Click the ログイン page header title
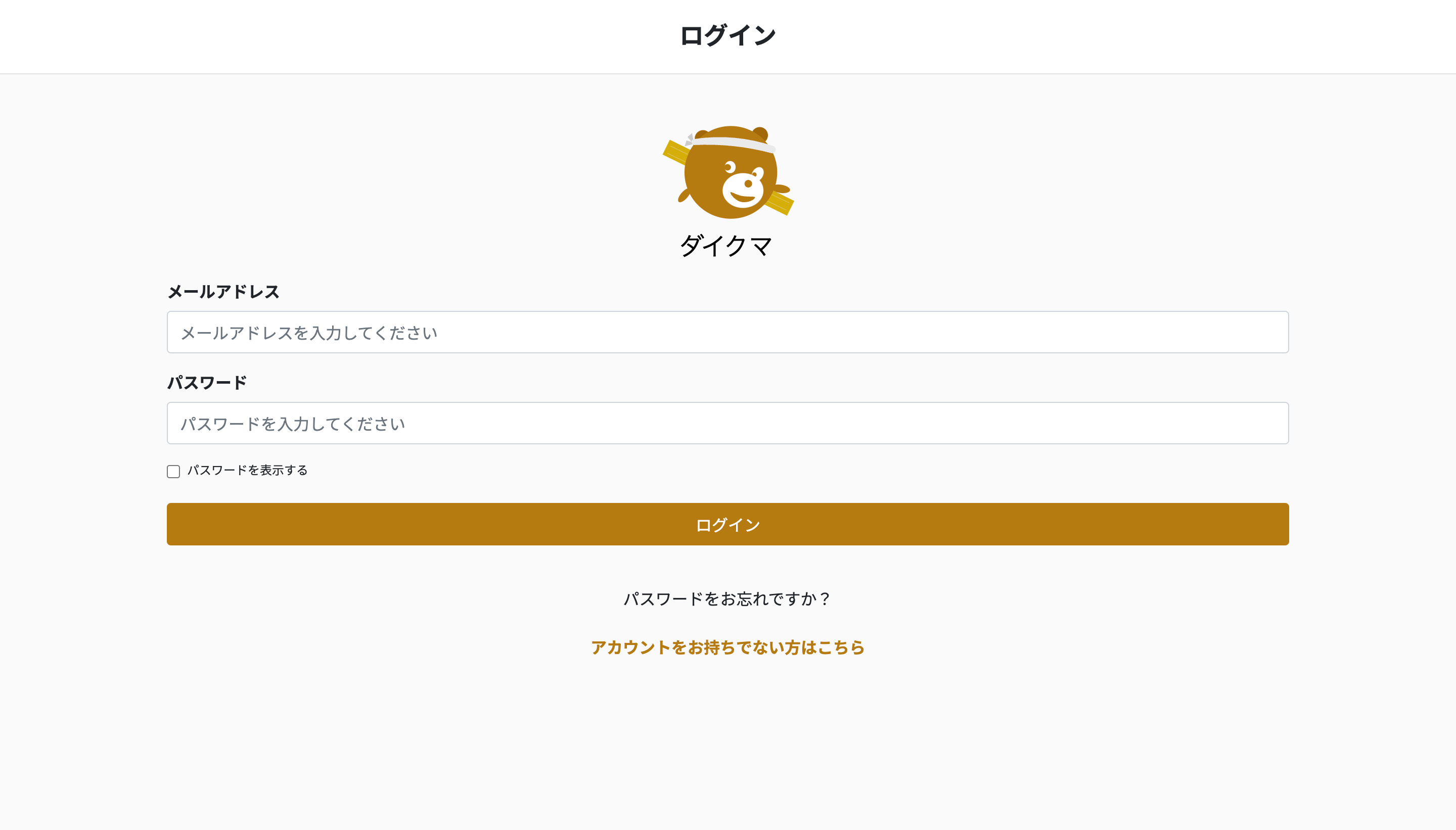This screenshot has width=1456, height=830. [x=728, y=35]
